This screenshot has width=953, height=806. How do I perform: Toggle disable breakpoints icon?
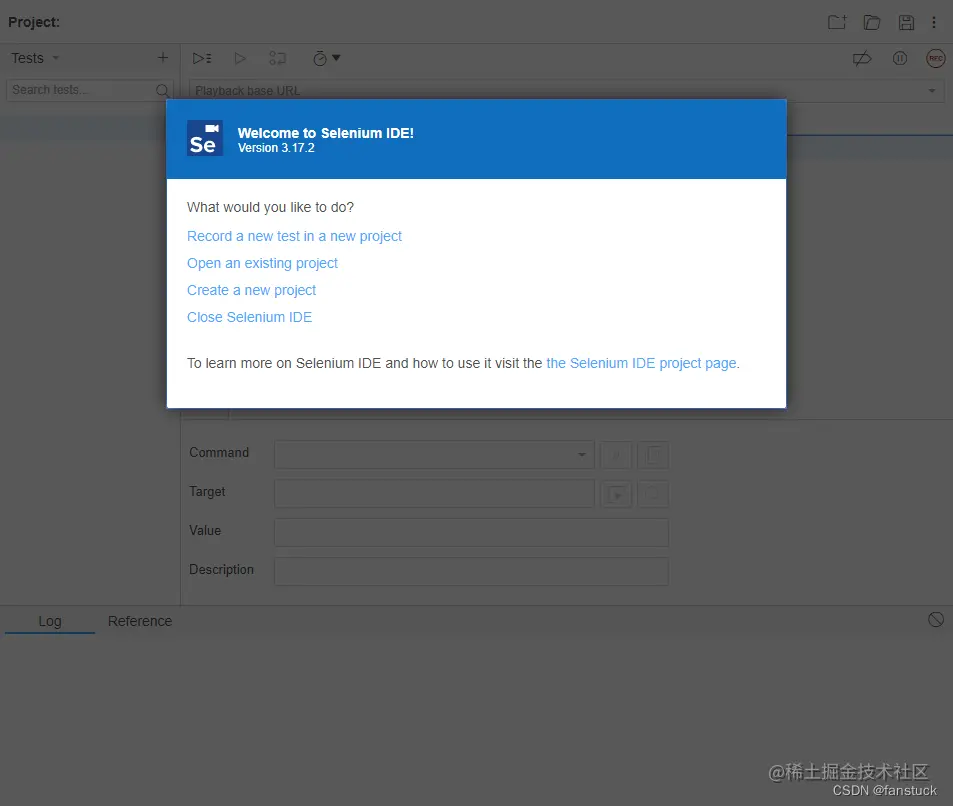tap(862, 58)
